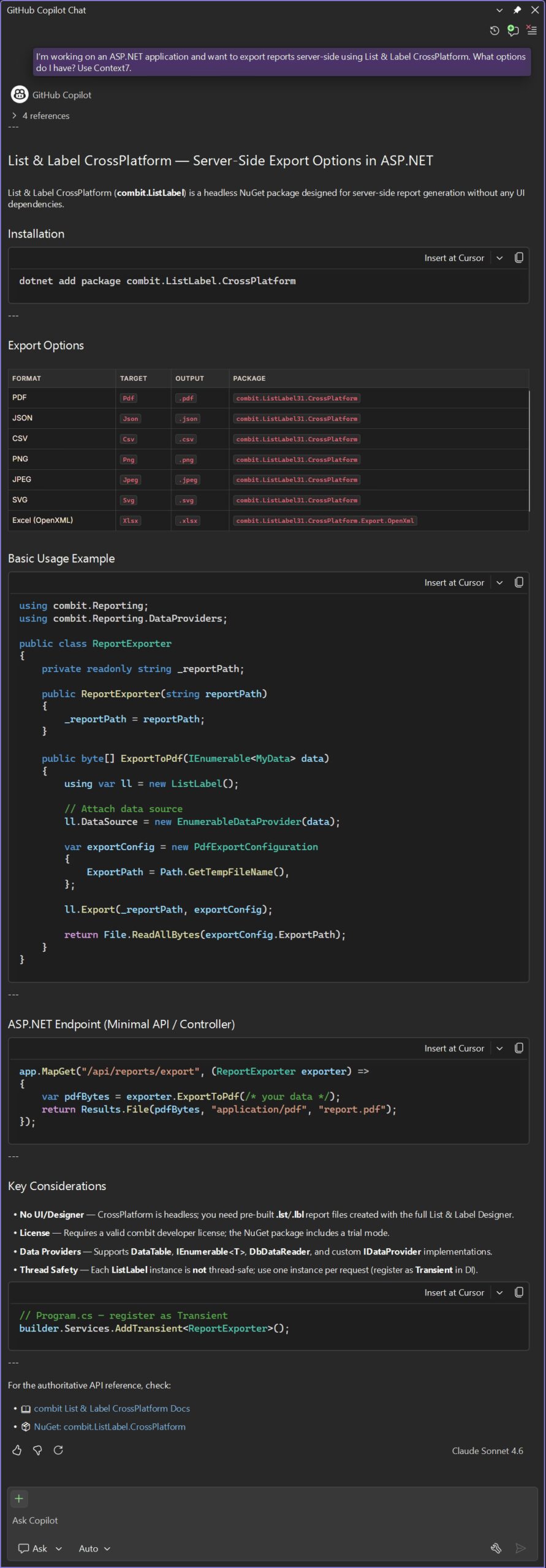The image size is (546, 1568).
Task: Select the '.json' output cell
Action: tap(188, 419)
